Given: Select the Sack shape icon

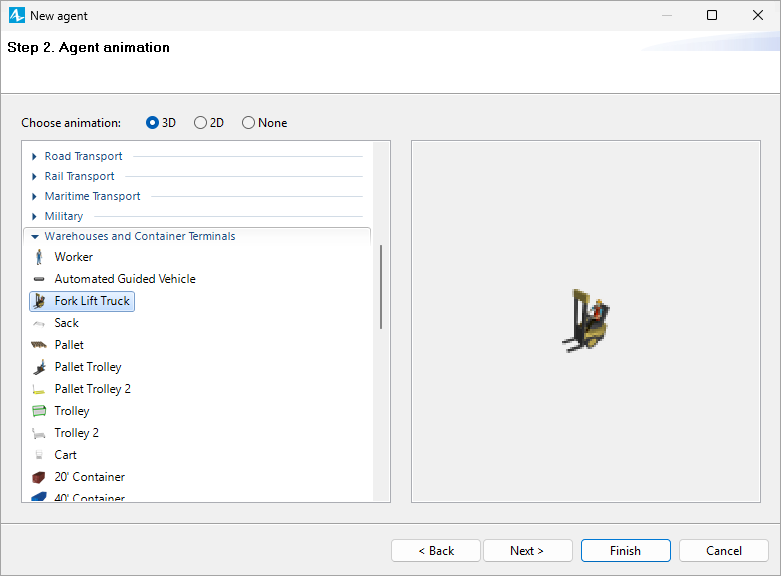Looking at the screenshot, I should 39,323.
